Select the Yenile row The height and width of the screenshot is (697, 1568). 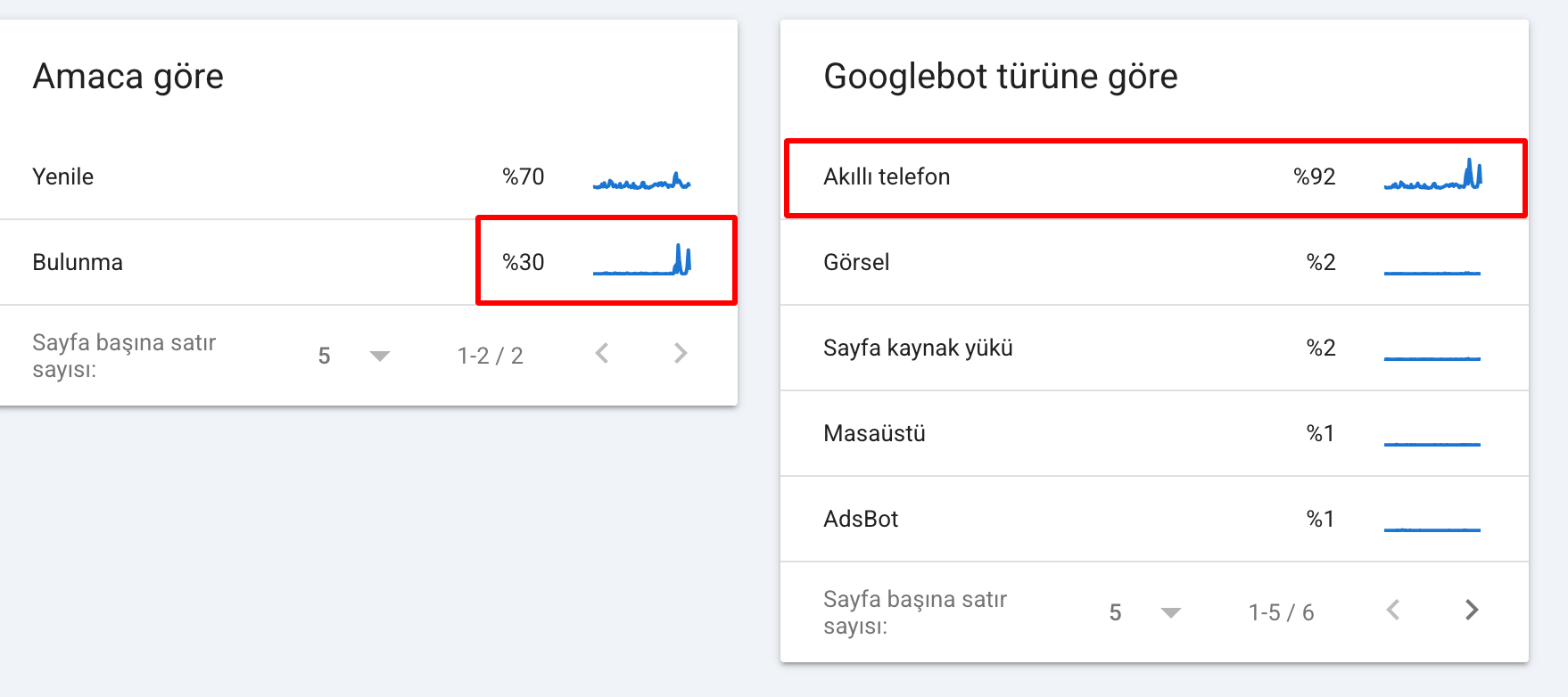368,176
